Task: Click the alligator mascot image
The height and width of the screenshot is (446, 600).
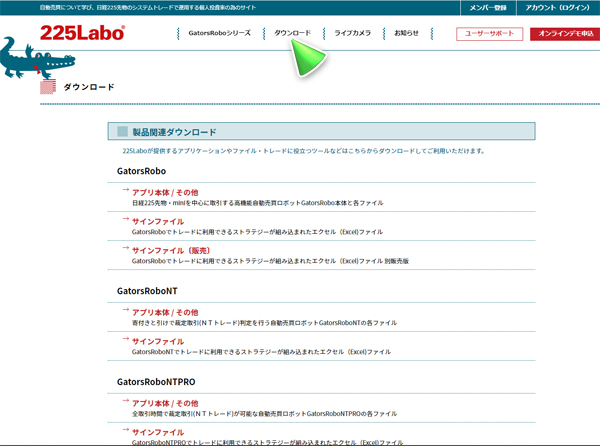Action: (37, 58)
